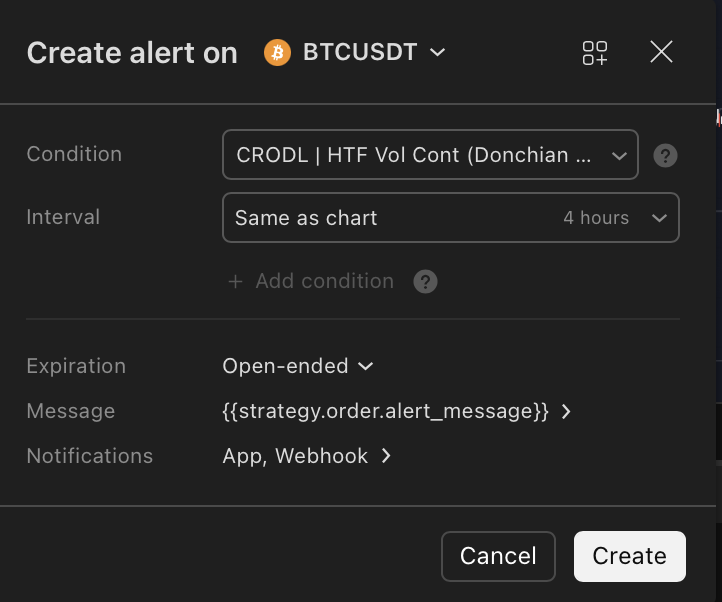Click the Cancel button
The image size is (722, 602).
[498, 556]
